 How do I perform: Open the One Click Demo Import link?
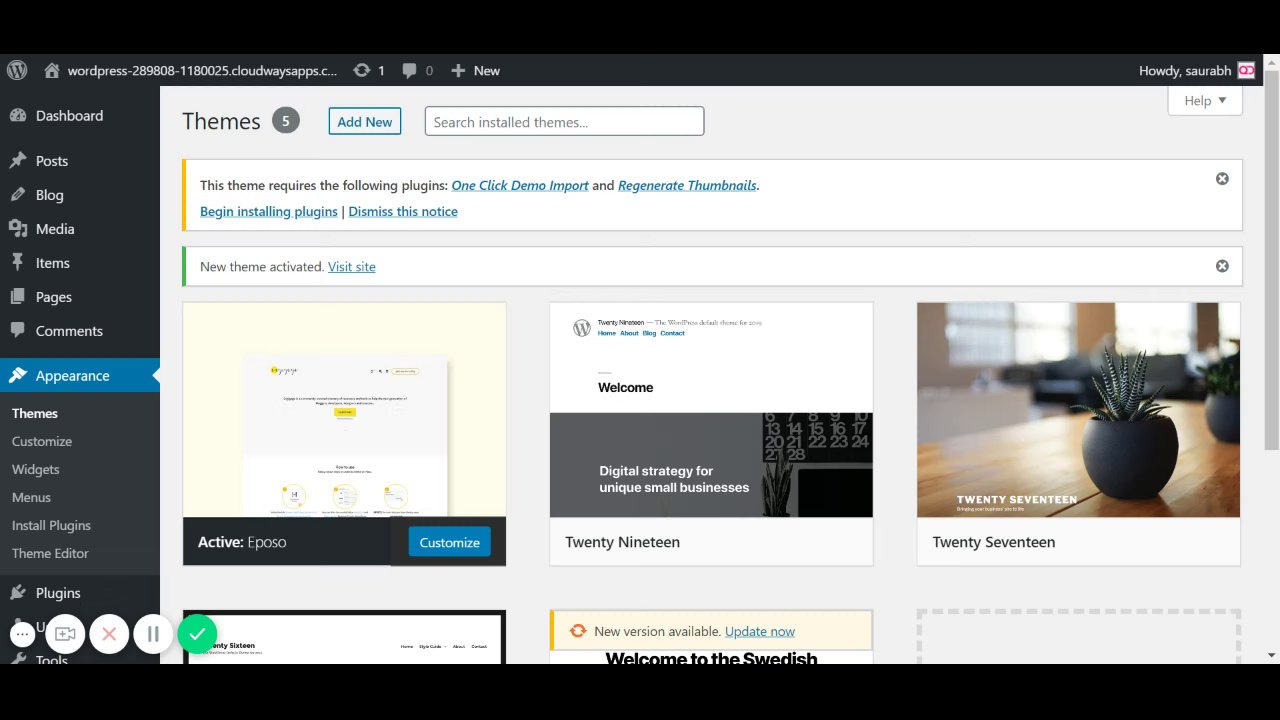pyautogui.click(x=520, y=185)
